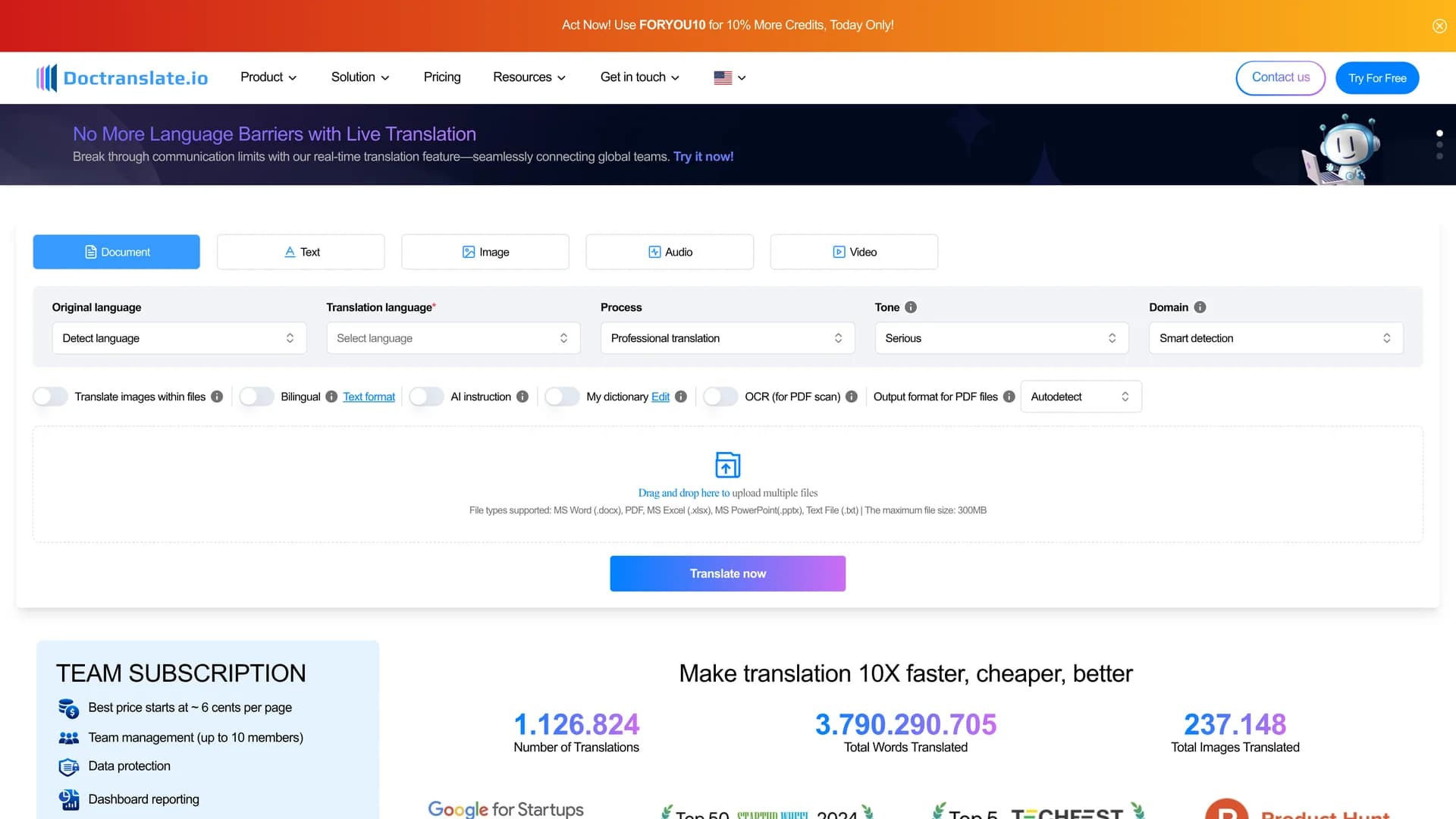Click the shield icon beside Data protection
Viewport: 1456px width, 819px height.
(69, 767)
